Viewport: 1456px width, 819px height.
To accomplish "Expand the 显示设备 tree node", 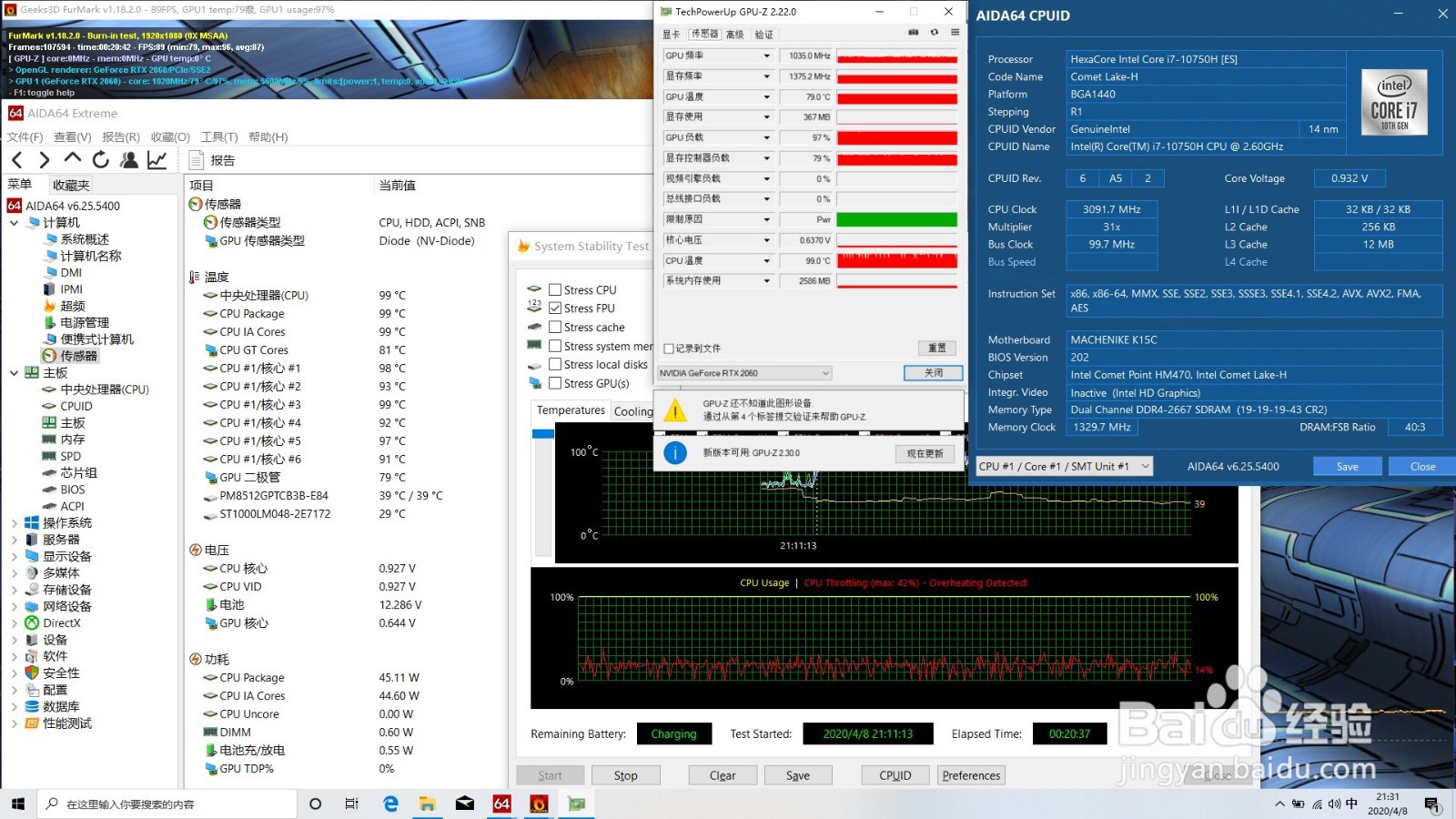I will (14, 557).
